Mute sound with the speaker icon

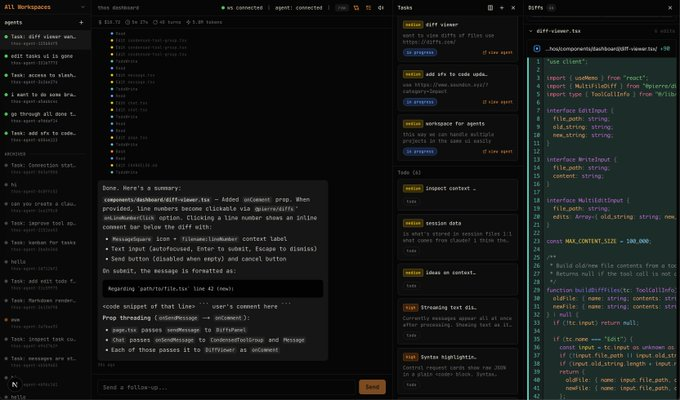point(381,8)
